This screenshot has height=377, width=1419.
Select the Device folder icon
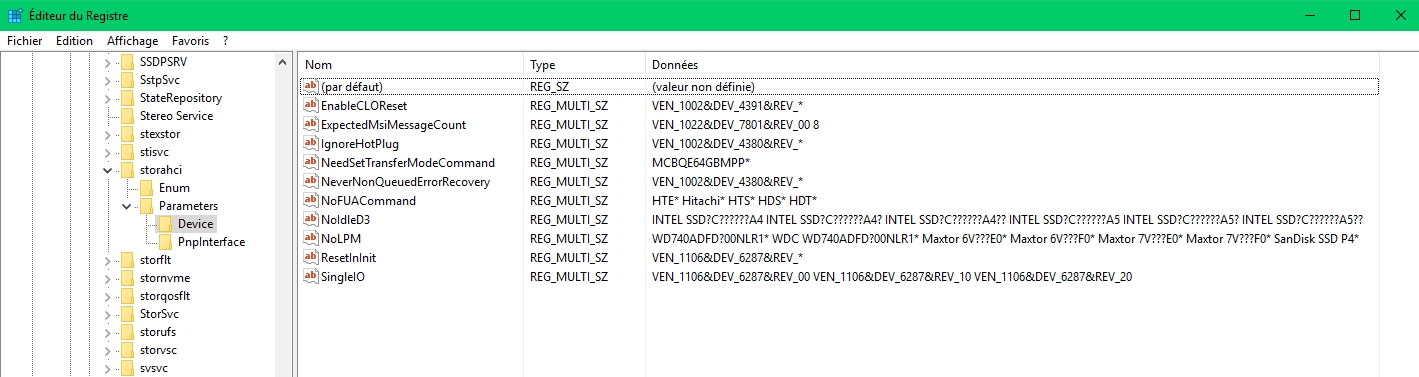[x=165, y=224]
